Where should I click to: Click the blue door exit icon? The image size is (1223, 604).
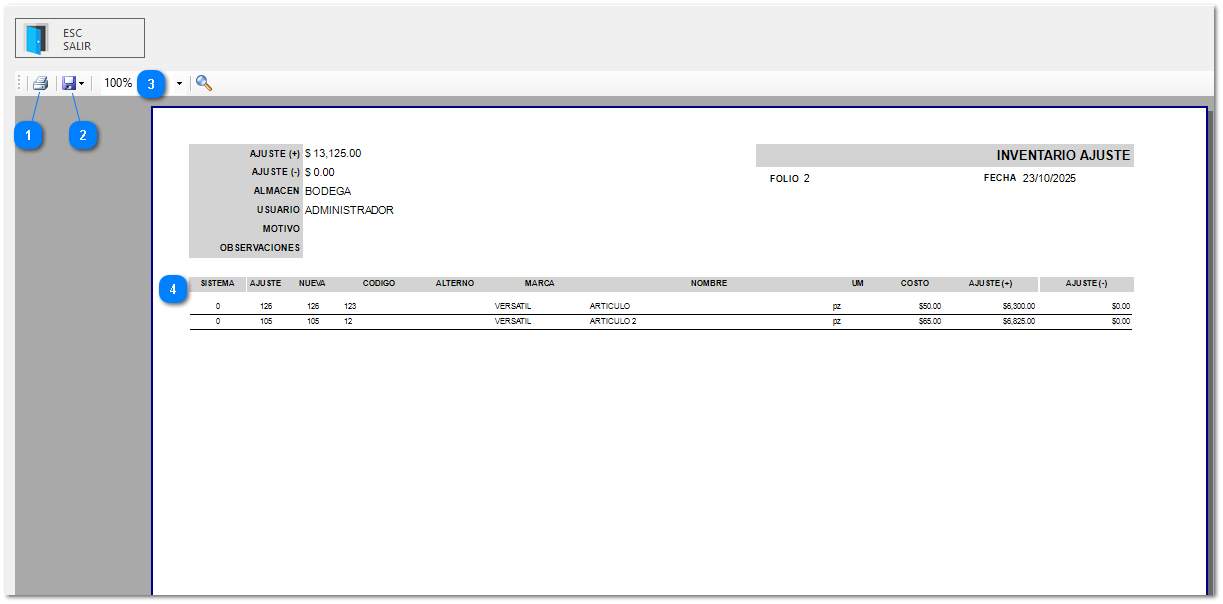[37, 39]
